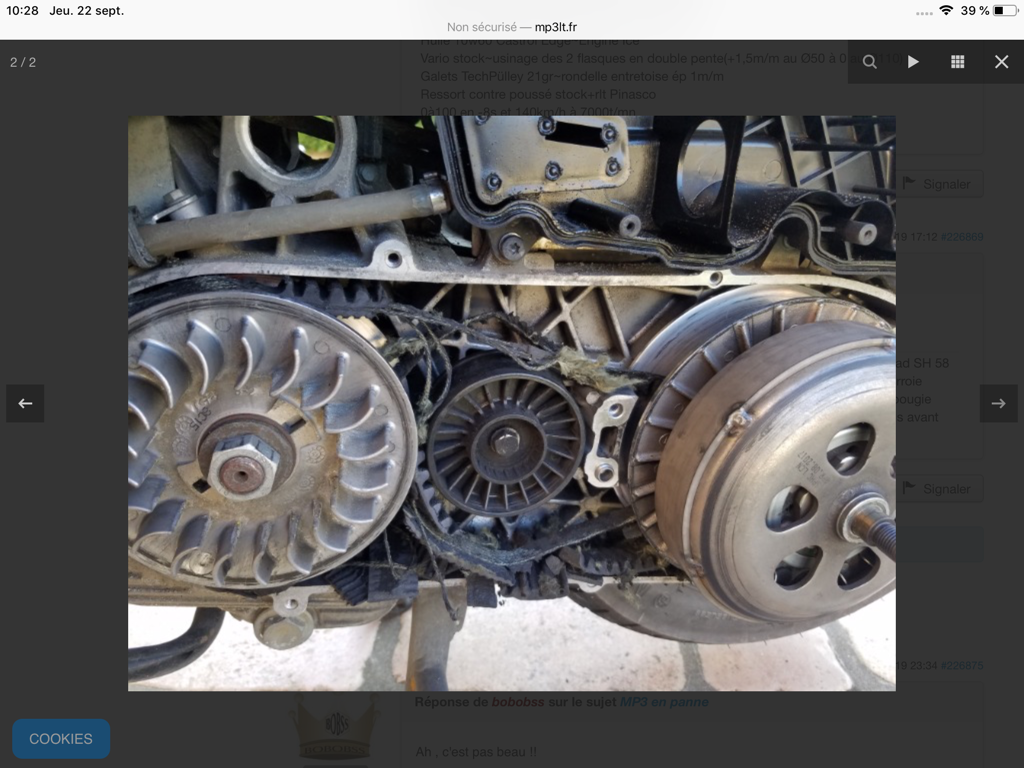Screen dimensions: 1024x768
Task: Tap the mp3lt.fr address bar
Action: tap(511, 28)
